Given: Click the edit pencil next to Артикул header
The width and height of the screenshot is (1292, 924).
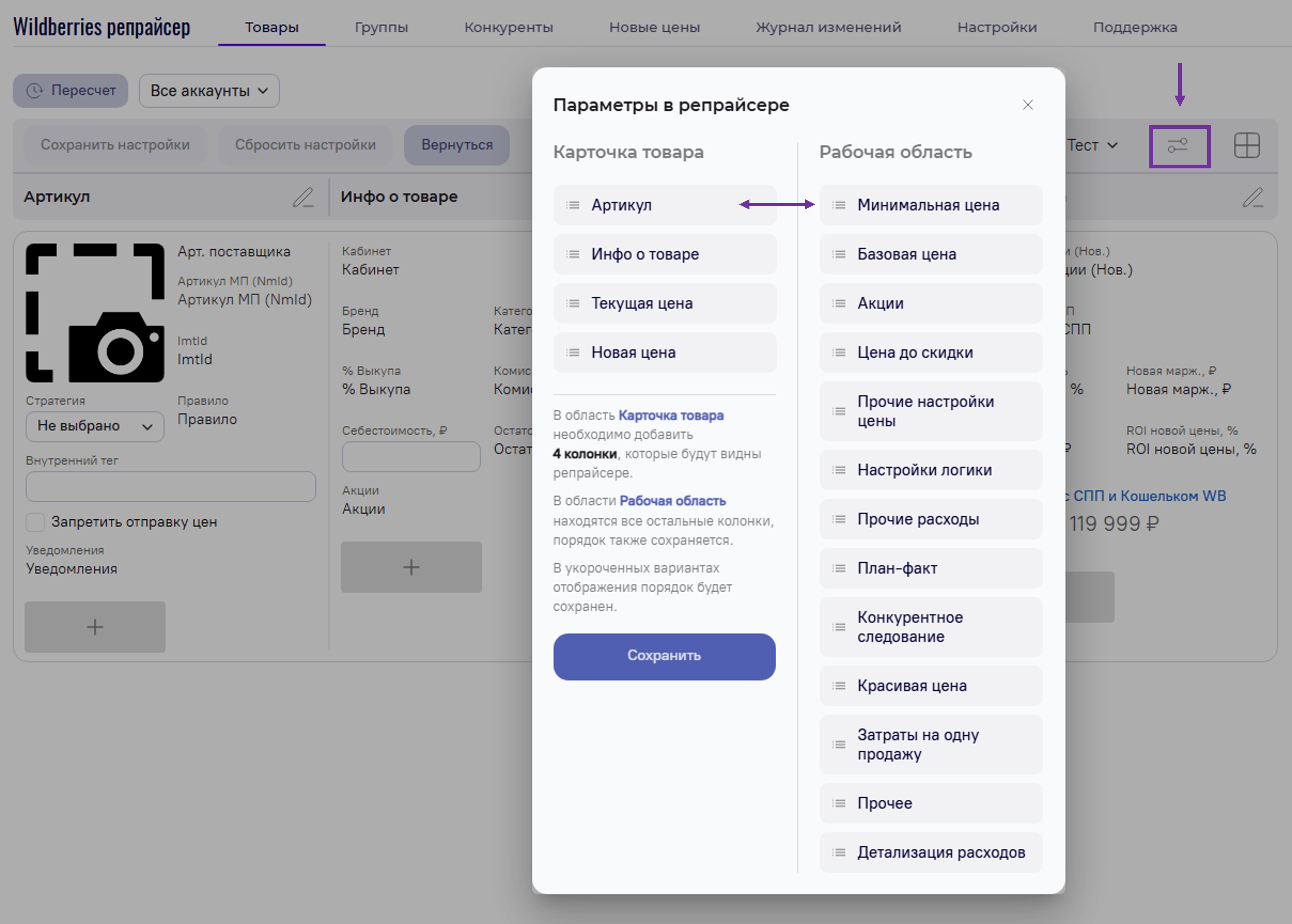Looking at the screenshot, I should 303,197.
